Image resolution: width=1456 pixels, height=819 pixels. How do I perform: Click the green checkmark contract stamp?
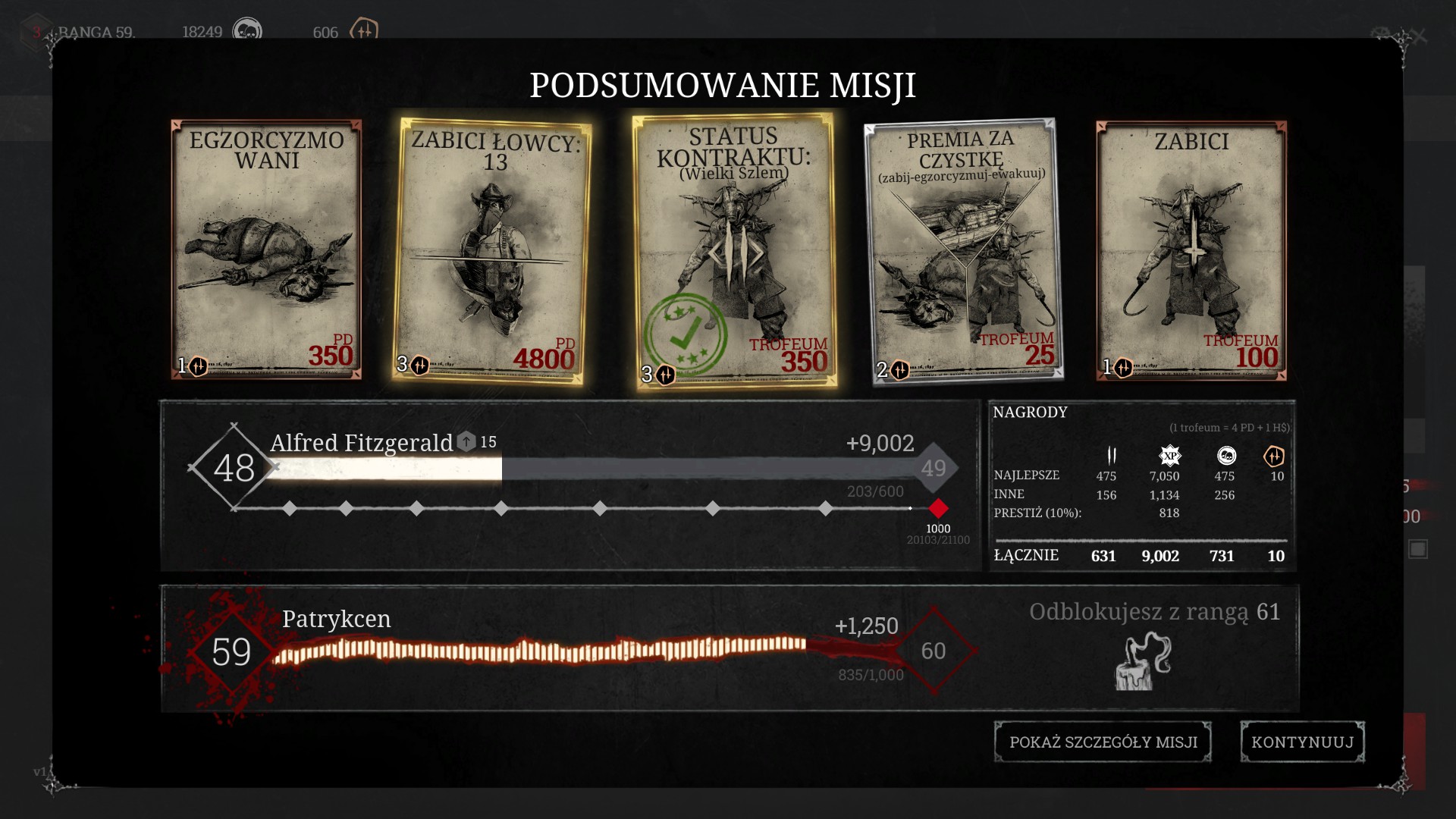pos(686,334)
